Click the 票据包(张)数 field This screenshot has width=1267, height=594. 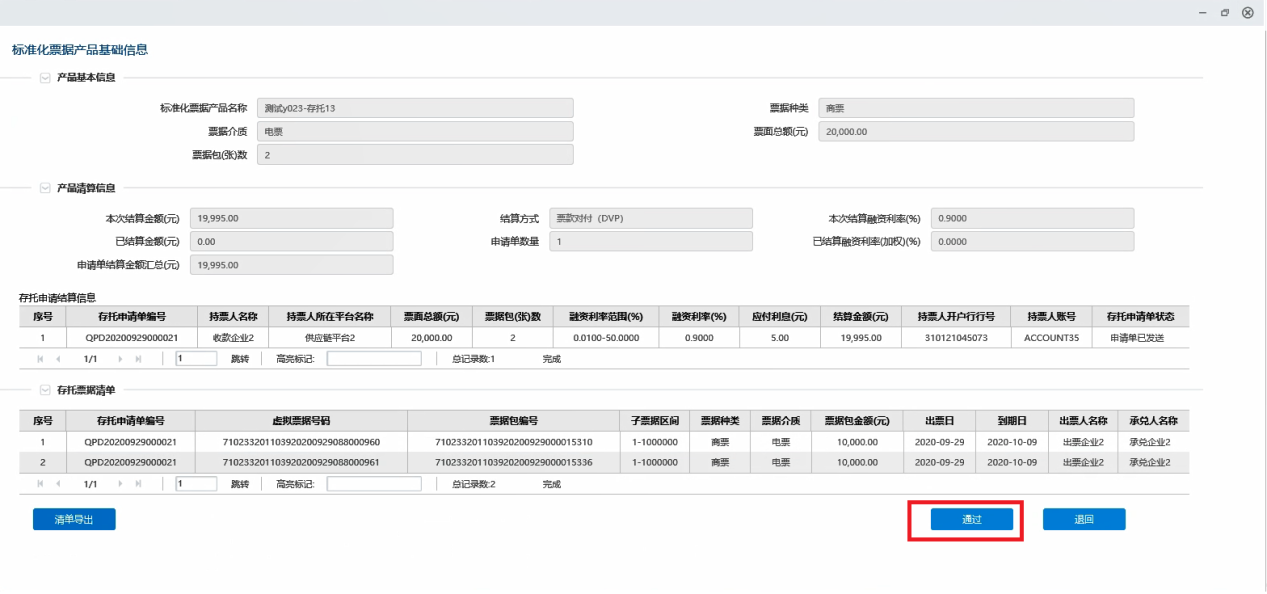[415, 155]
